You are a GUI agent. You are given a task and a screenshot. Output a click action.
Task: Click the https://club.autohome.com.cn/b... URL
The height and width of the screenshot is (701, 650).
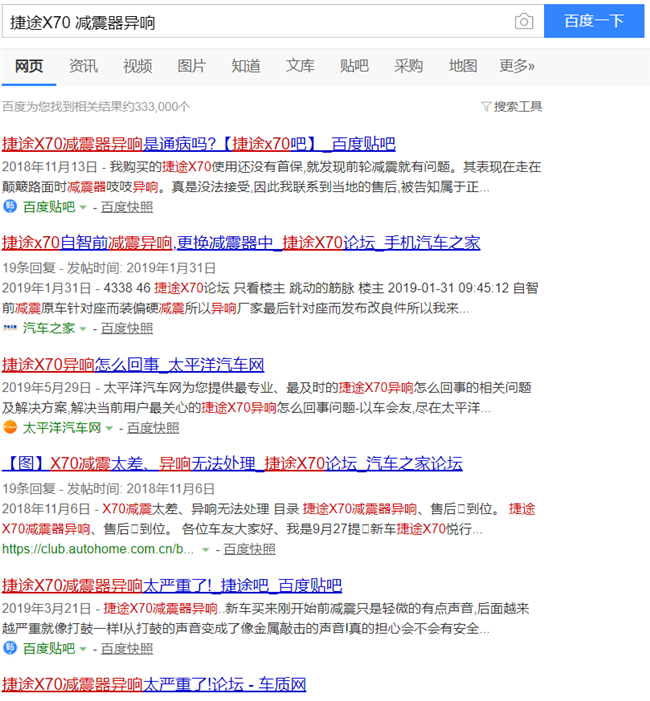click(98, 549)
